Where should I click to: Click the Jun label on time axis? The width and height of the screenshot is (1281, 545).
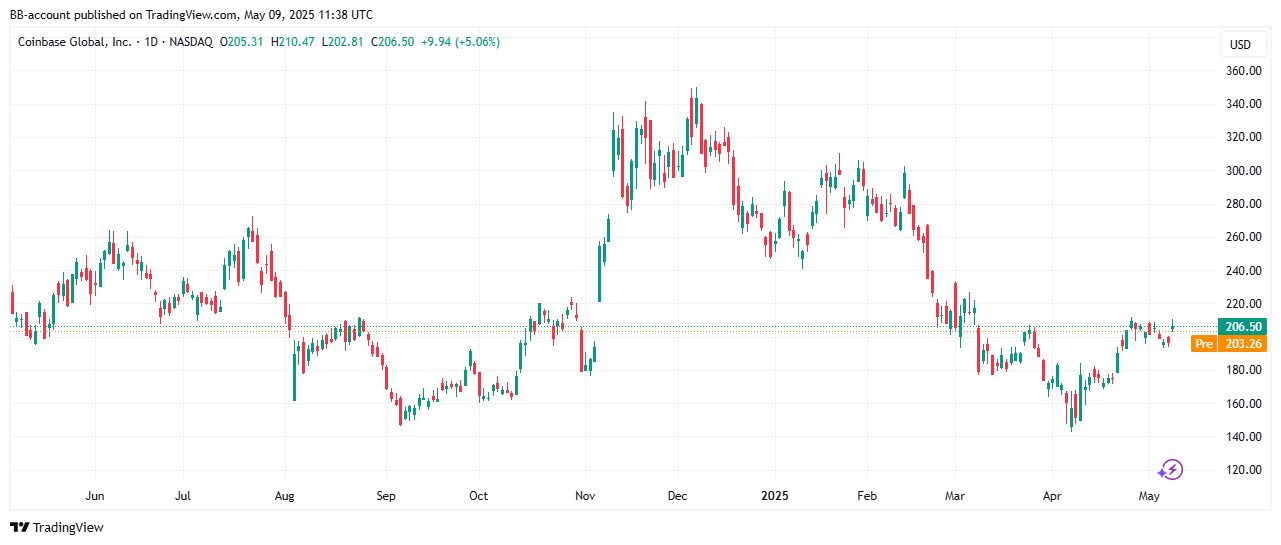tap(95, 496)
